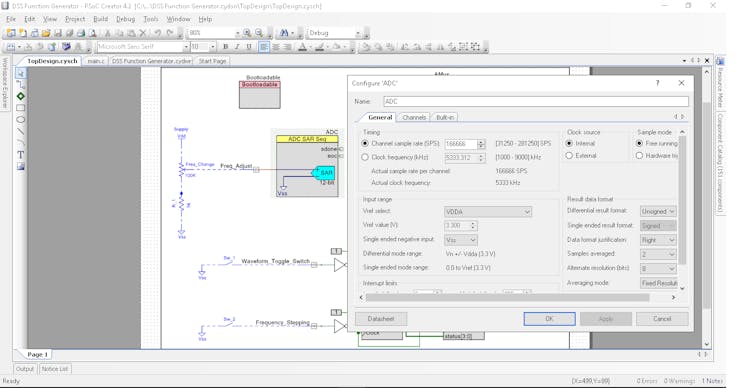The image size is (740, 388).
Task: Click the Datasheet button
Action: coord(381,319)
